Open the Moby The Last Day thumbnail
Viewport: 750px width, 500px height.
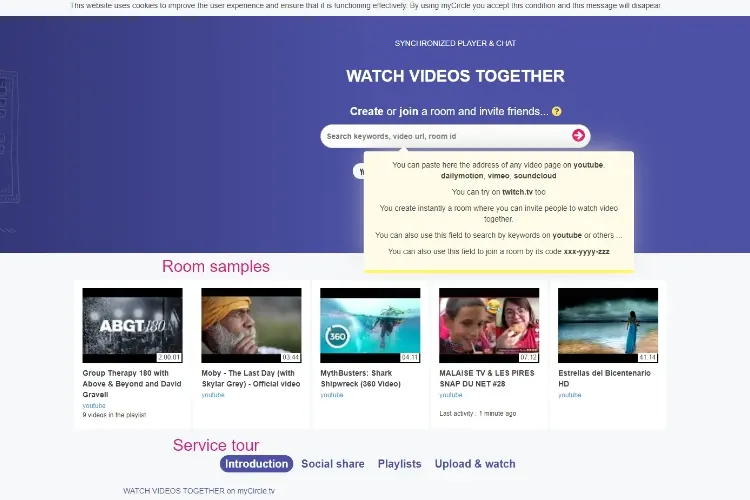[x=251, y=325]
